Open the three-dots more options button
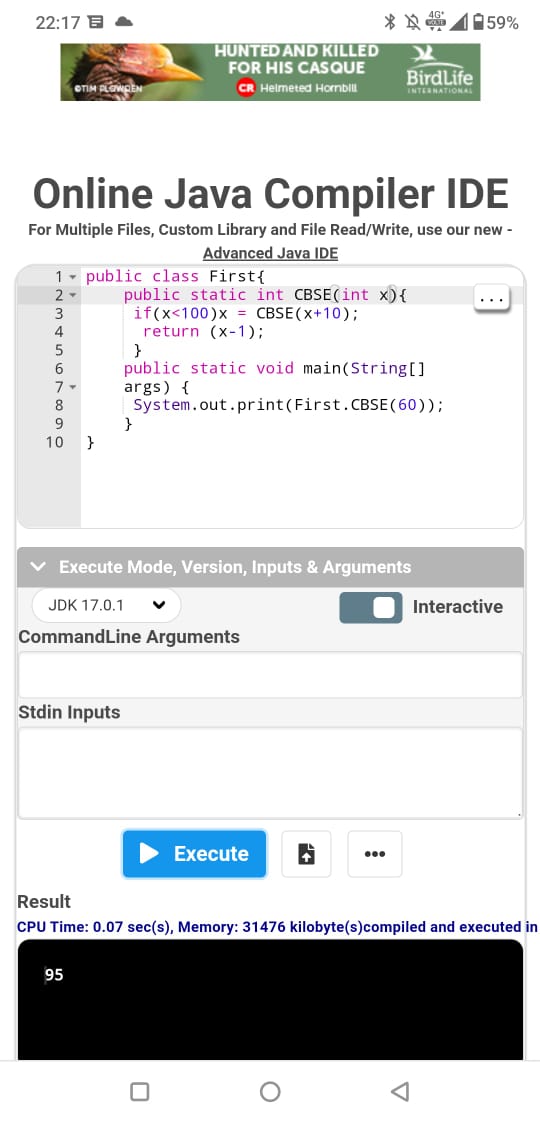Screen dimensions: 540x1123 375,854
